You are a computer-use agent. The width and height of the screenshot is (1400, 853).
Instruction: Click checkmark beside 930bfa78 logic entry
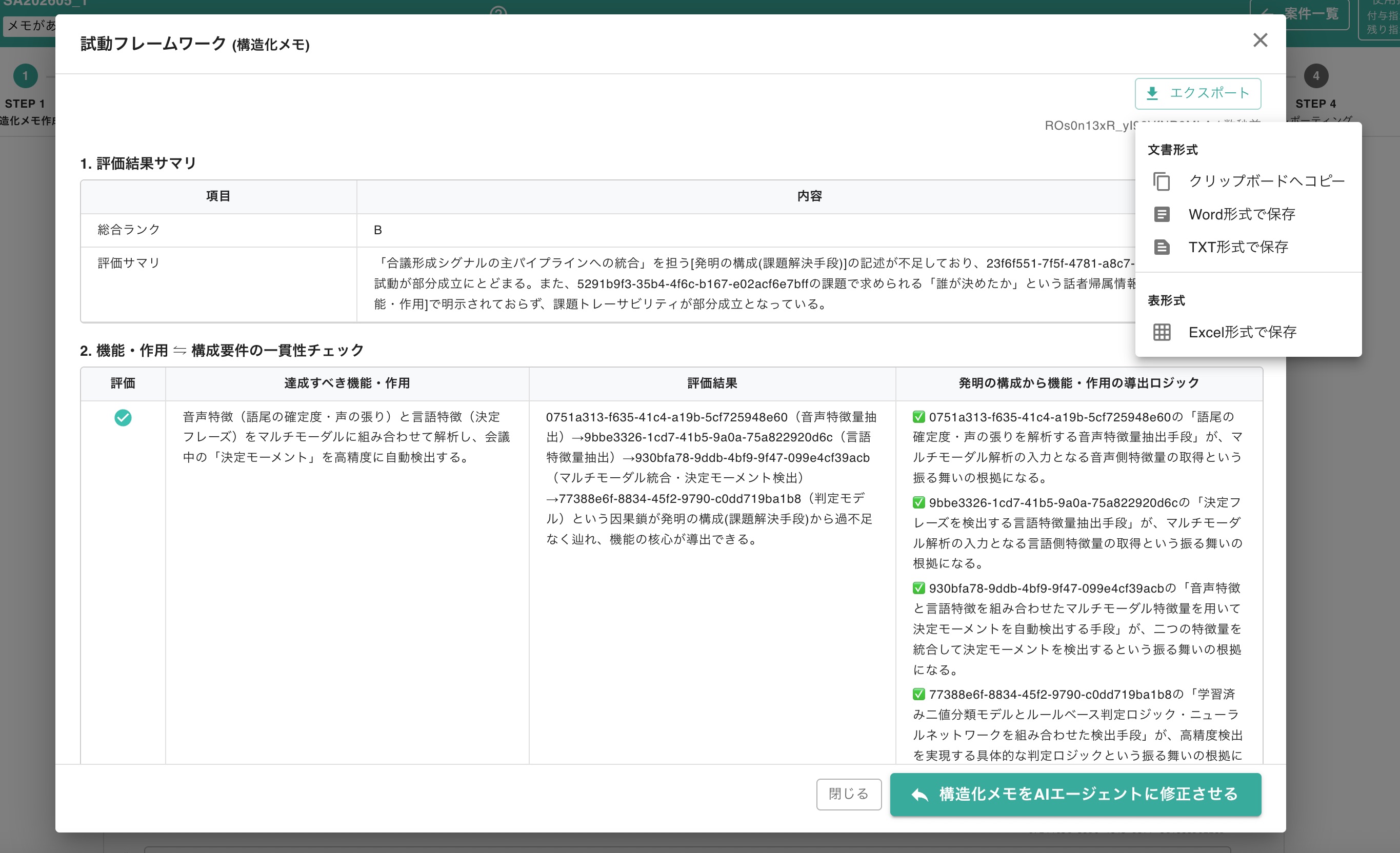pyautogui.click(x=919, y=588)
